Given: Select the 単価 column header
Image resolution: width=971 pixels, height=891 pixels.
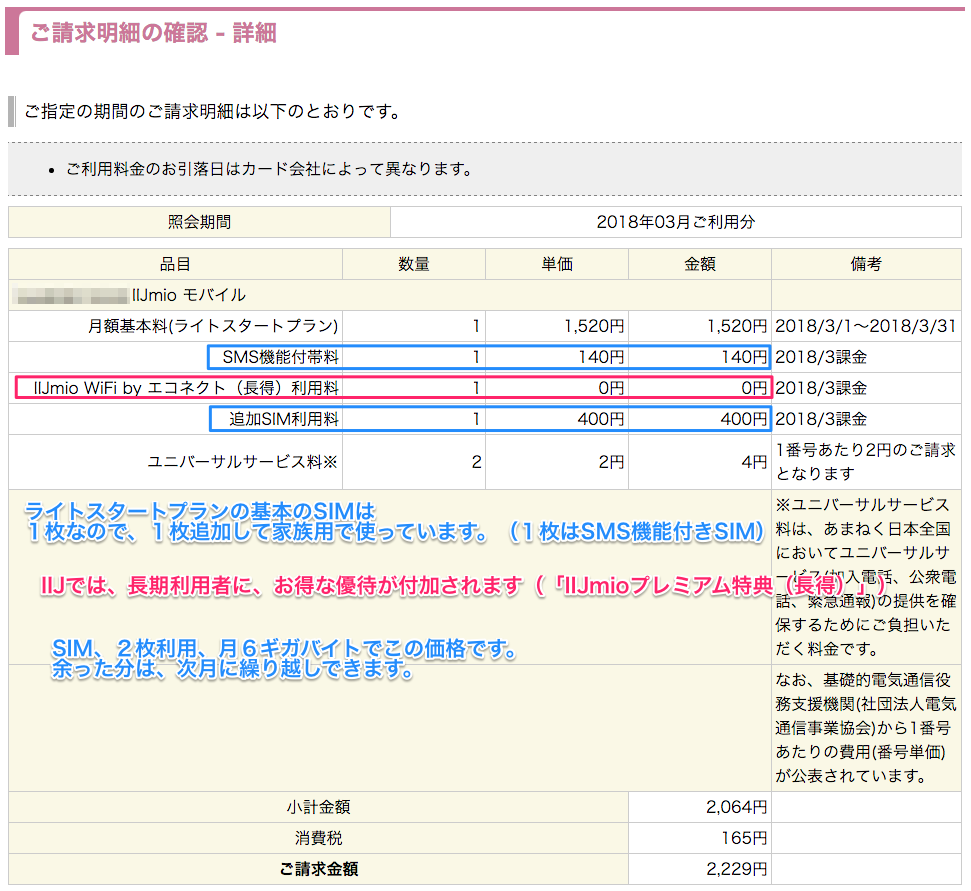Looking at the screenshot, I should pos(556,264).
